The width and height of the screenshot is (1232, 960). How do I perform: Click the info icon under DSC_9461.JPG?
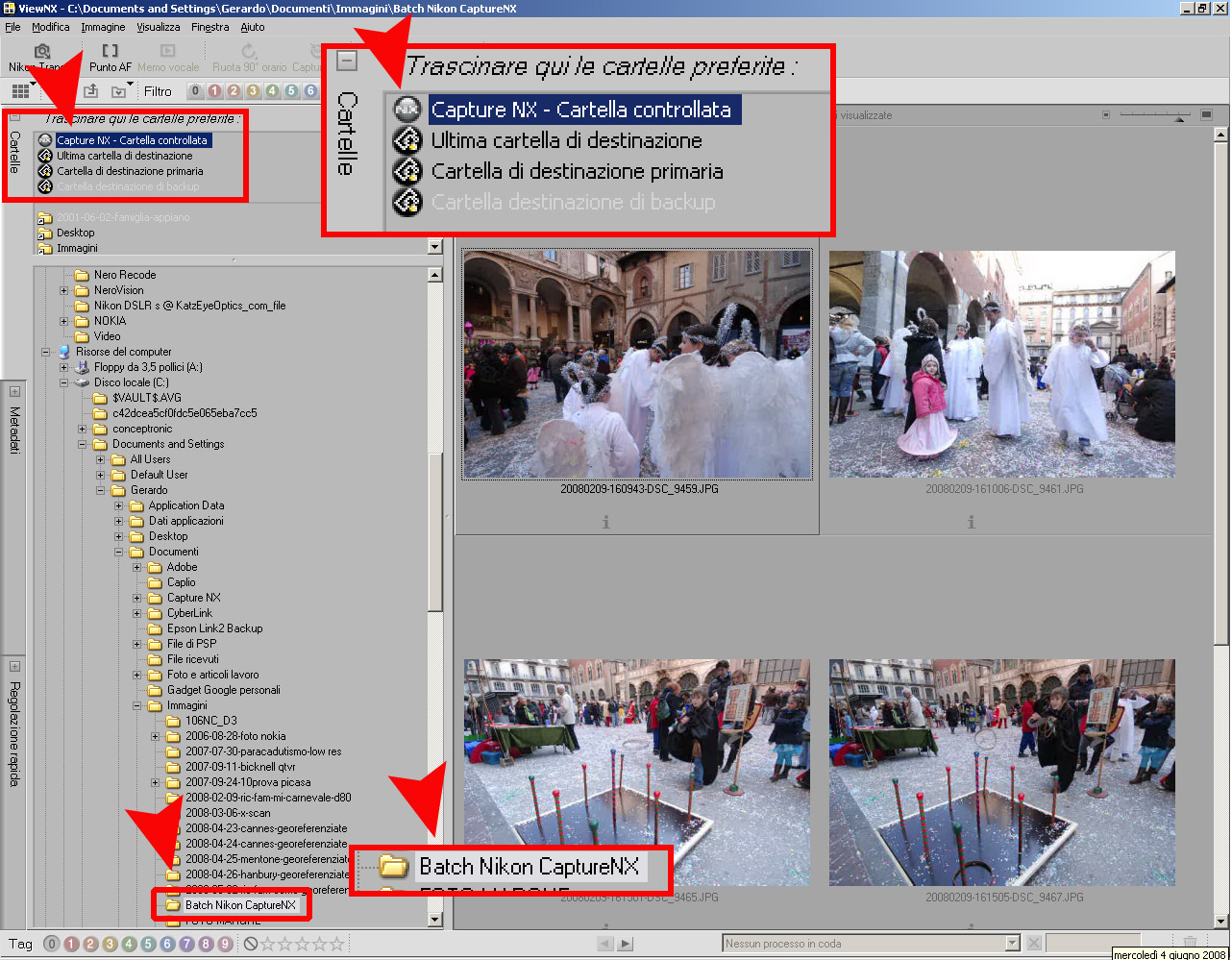pos(971,523)
